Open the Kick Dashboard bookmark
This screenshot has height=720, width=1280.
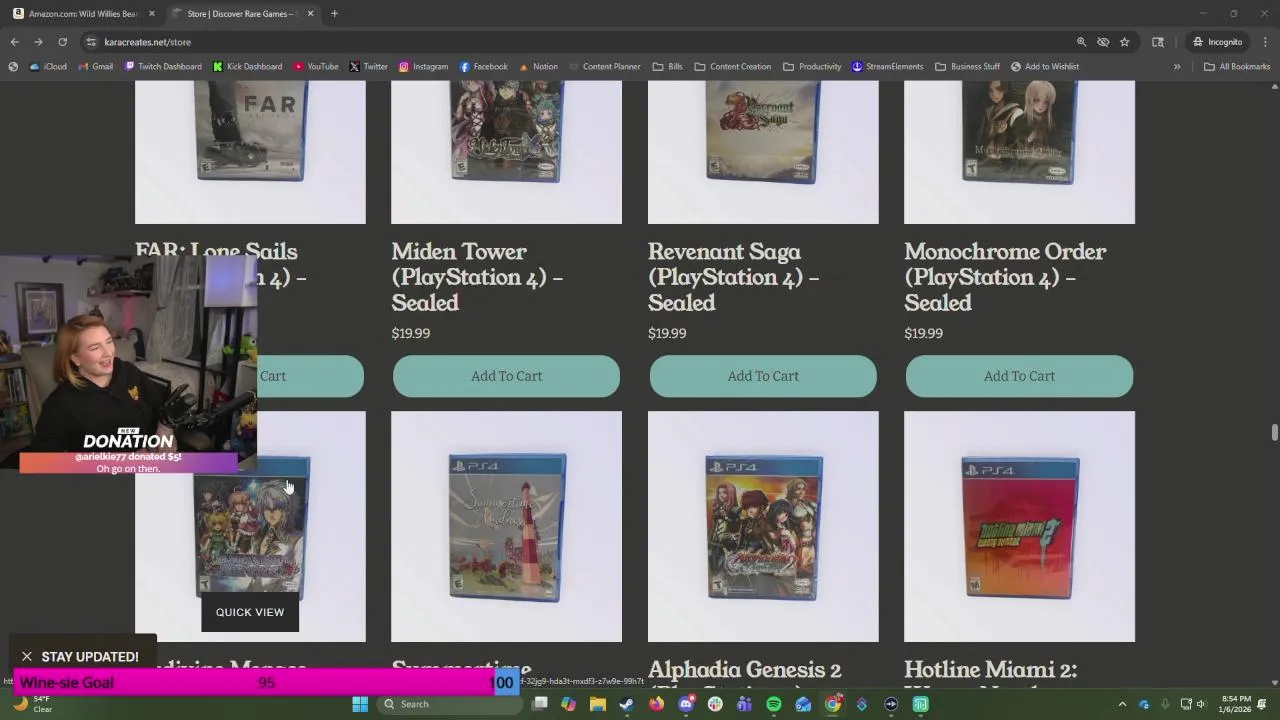(247, 67)
